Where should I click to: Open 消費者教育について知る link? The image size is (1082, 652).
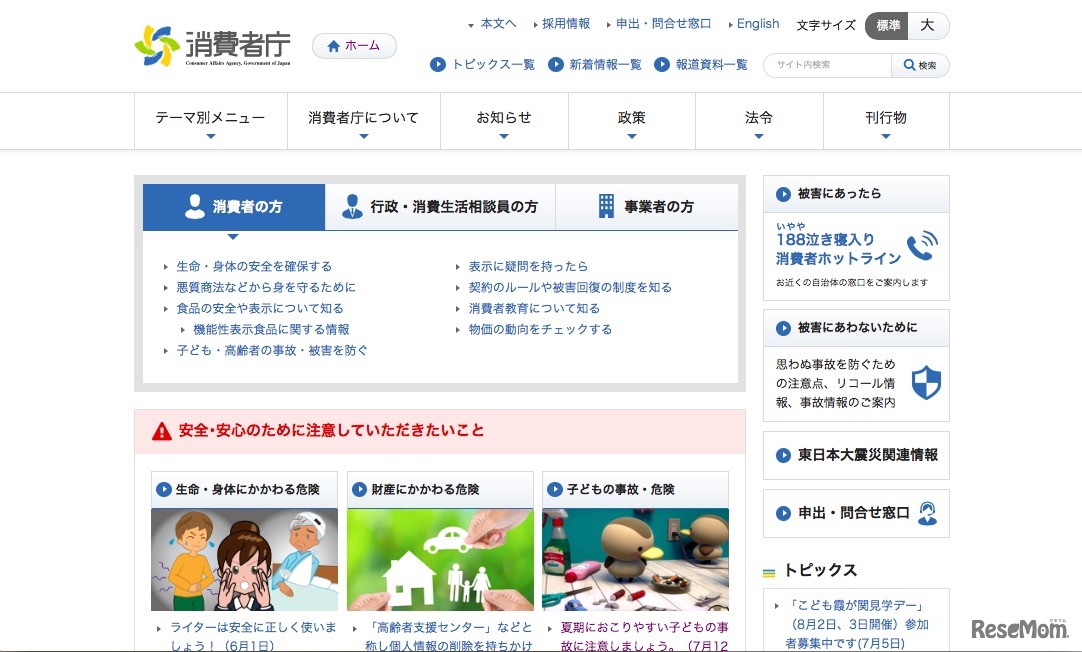[534, 308]
